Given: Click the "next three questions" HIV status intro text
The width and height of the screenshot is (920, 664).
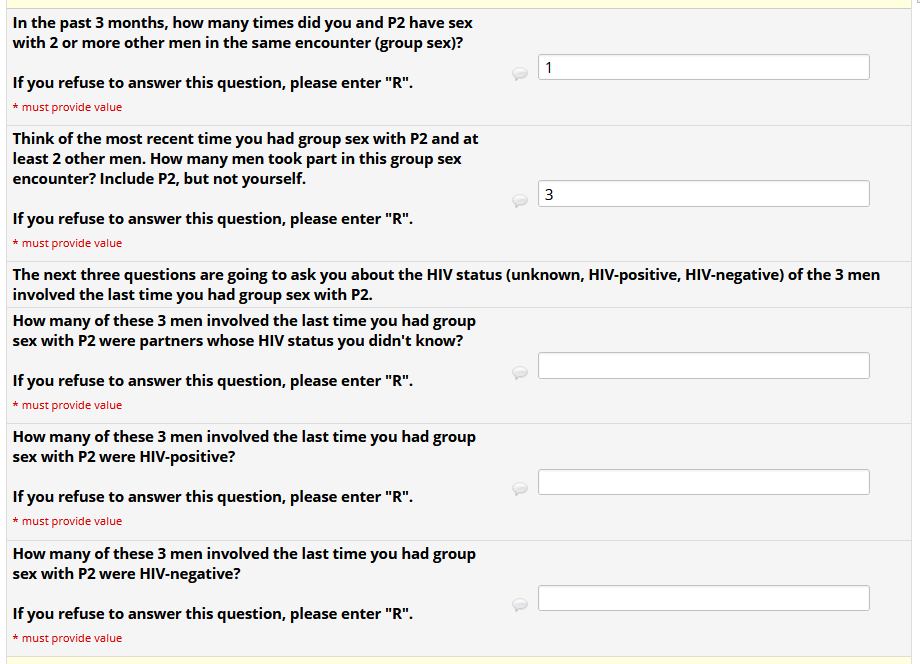Looking at the screenshot, I should pos(446,285).
